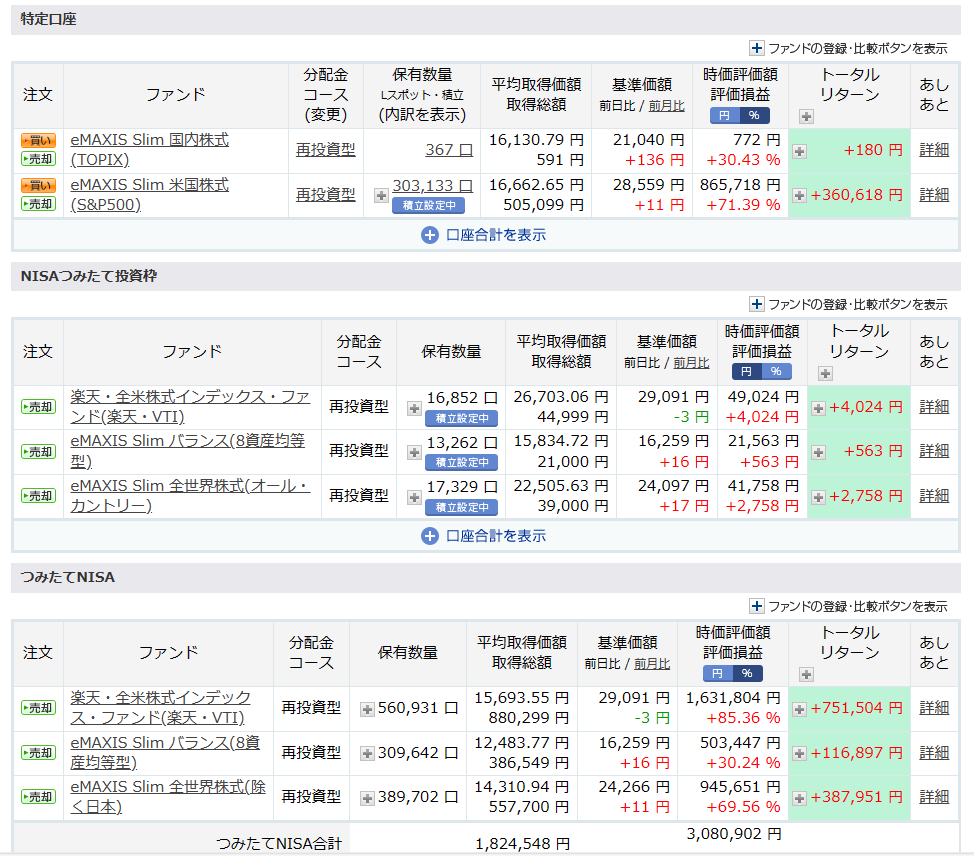974x856 pixels.
Task: Click 積立設定中 badge under 17,329 口
Action: [x=462, y=508]
